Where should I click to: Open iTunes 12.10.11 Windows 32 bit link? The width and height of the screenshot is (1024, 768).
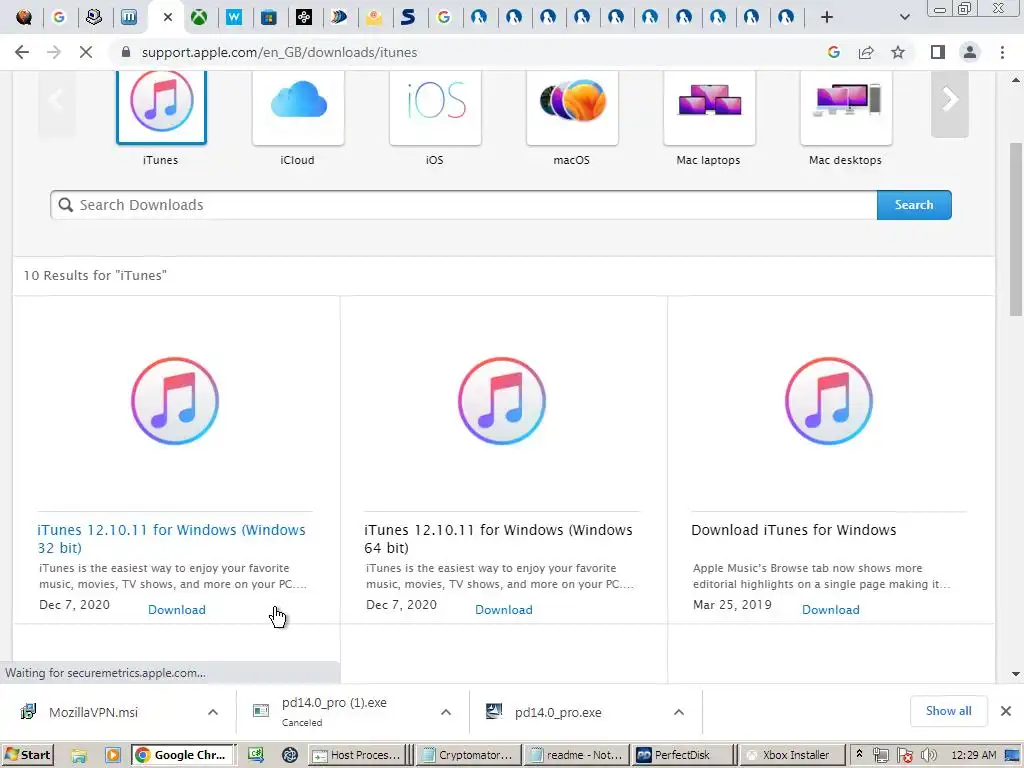point(171,539)
